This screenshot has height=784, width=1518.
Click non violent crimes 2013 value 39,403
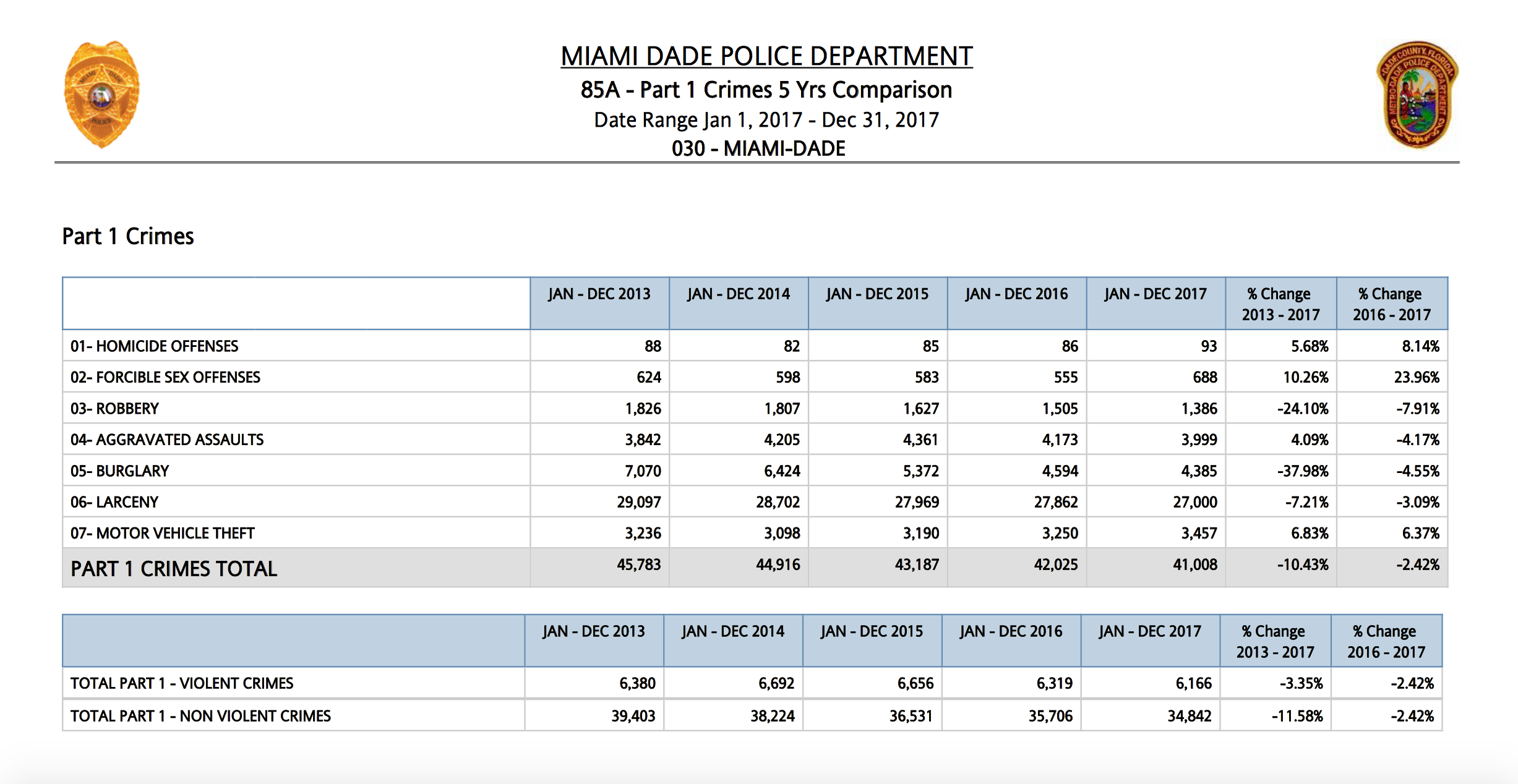tap(633, 716)
